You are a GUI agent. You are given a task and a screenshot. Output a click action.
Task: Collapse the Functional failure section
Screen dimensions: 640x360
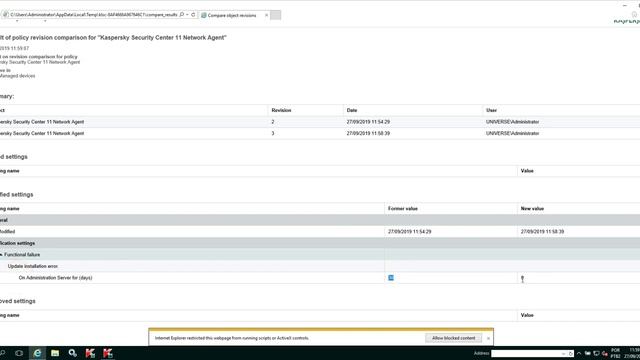1,255
